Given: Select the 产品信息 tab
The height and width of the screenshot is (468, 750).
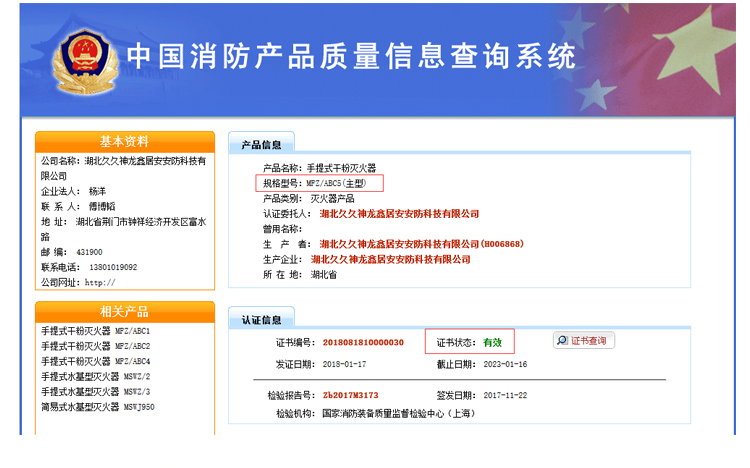Looking at the screenshot, I should [x=261, y=145].
